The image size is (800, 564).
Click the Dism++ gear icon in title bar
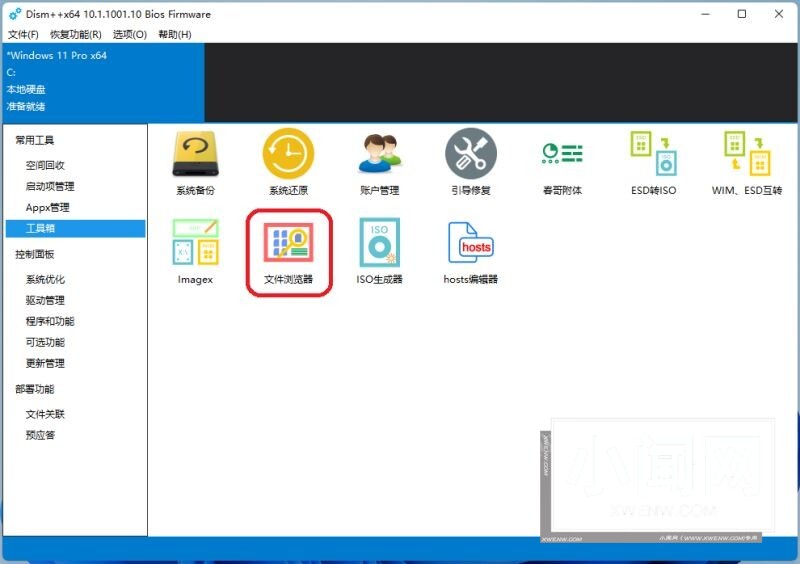pos(15,14)
